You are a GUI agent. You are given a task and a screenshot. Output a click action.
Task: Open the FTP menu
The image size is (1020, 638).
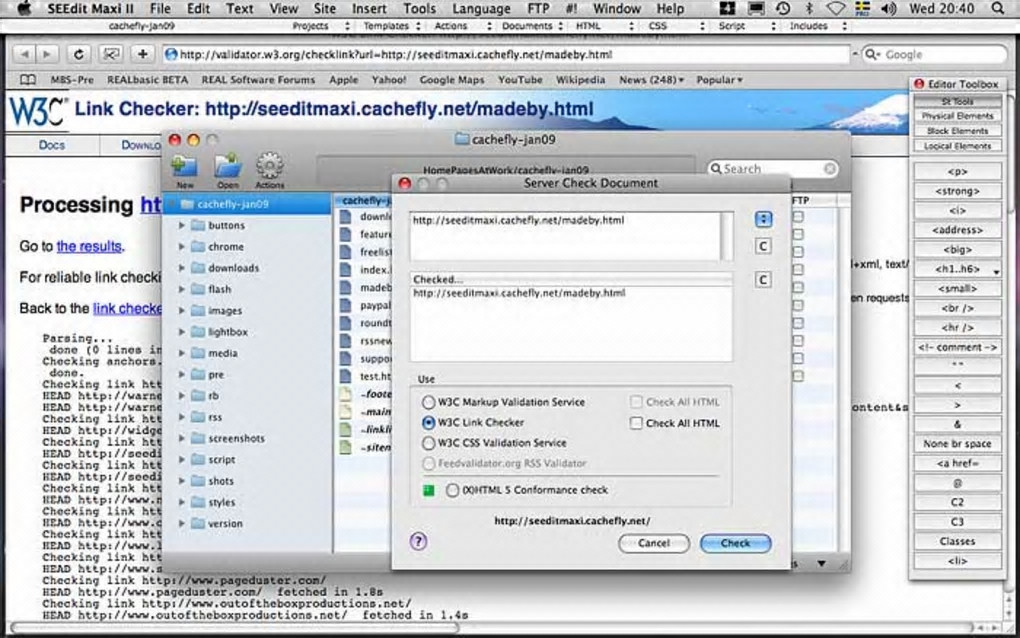coord(539,8)
